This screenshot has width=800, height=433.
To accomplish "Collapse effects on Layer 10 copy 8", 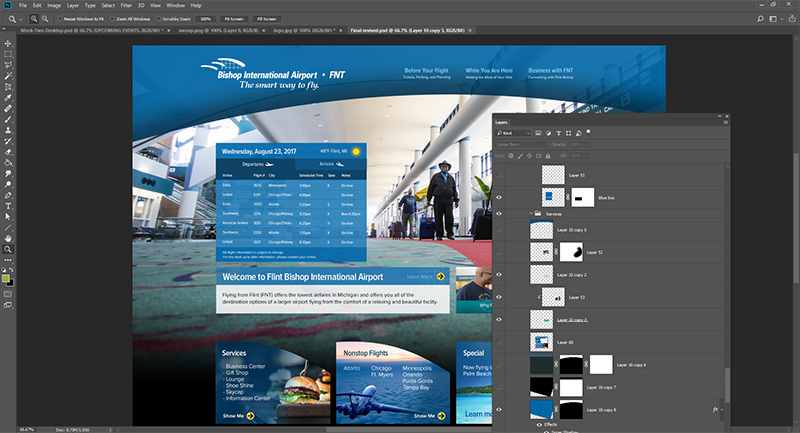I will [721, 410].
